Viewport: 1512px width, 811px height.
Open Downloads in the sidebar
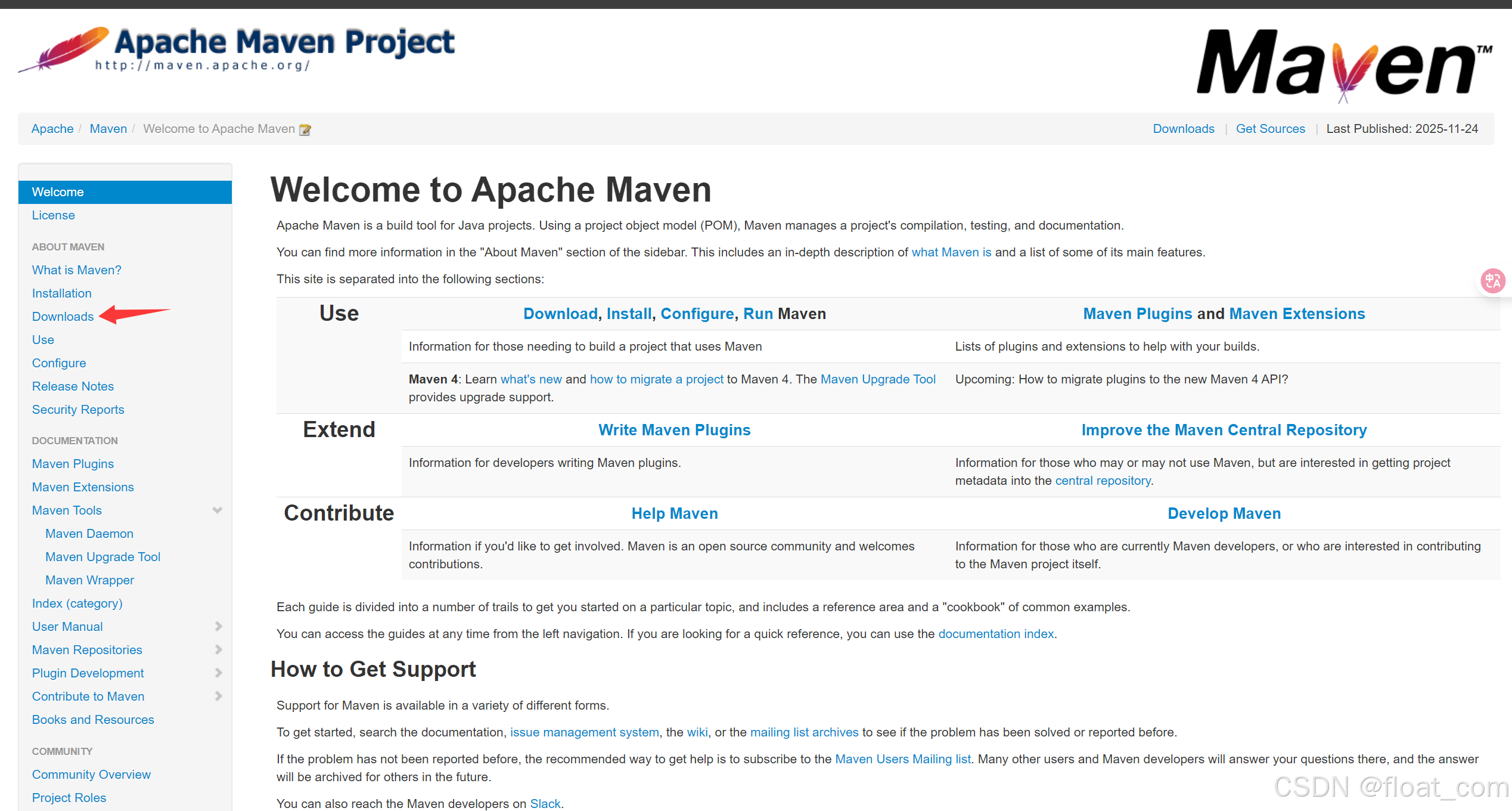tap(63, 317)
